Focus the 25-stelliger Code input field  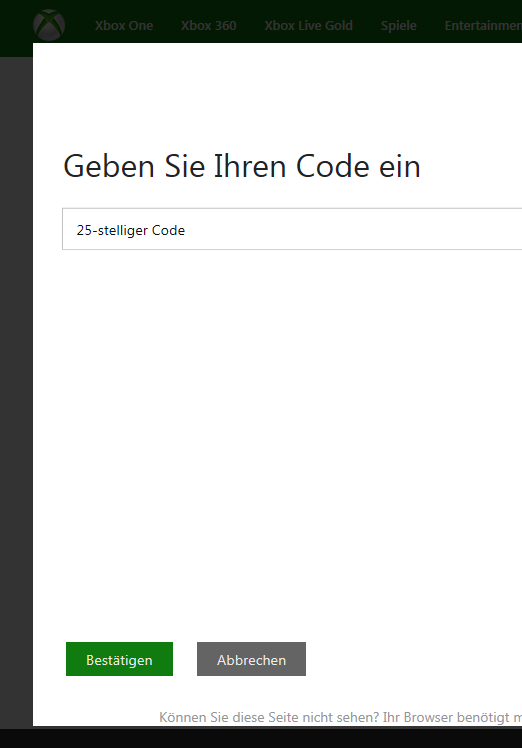click(x=292, y=229)
